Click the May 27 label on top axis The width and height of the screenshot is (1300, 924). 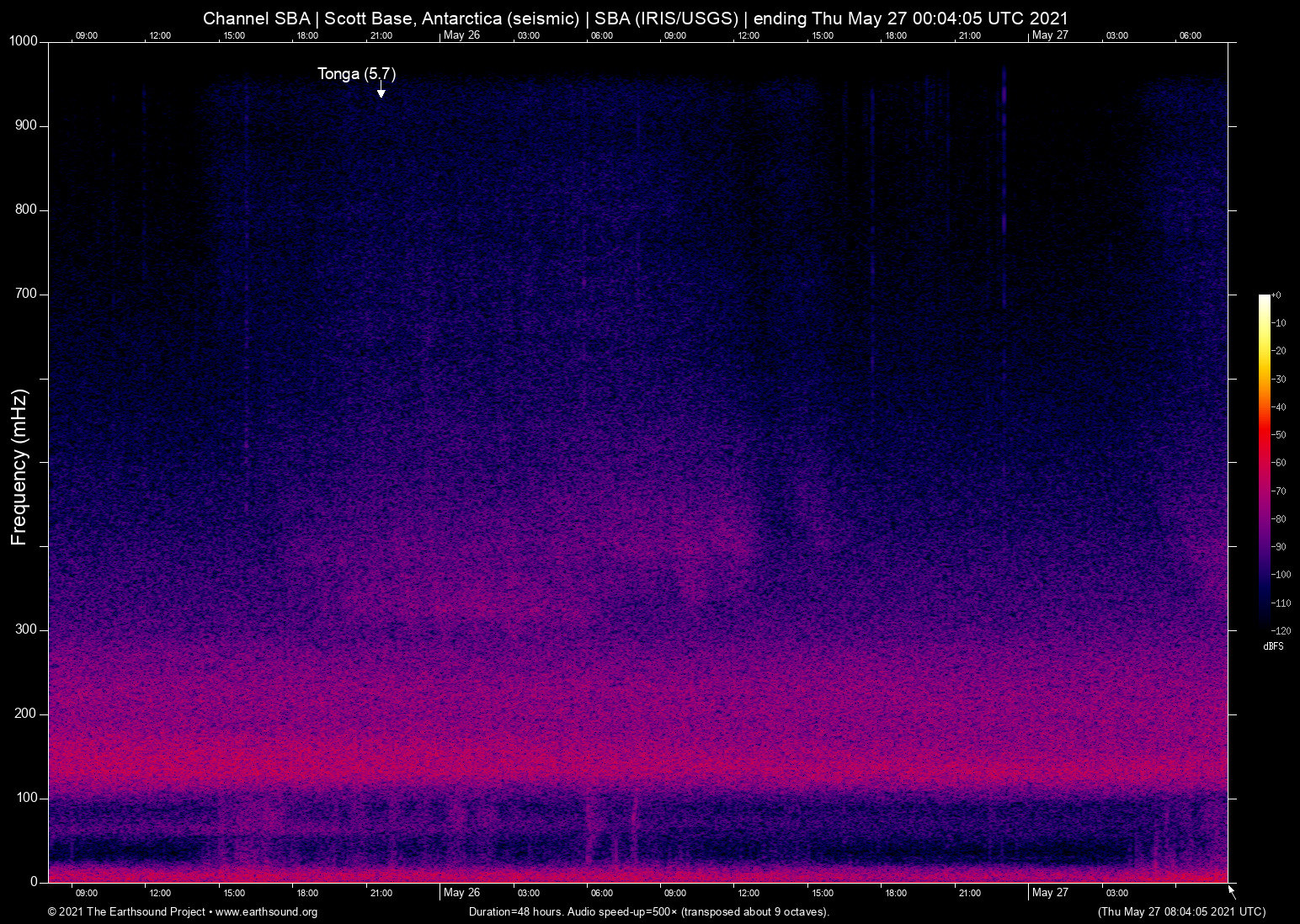pos(1051,35)
